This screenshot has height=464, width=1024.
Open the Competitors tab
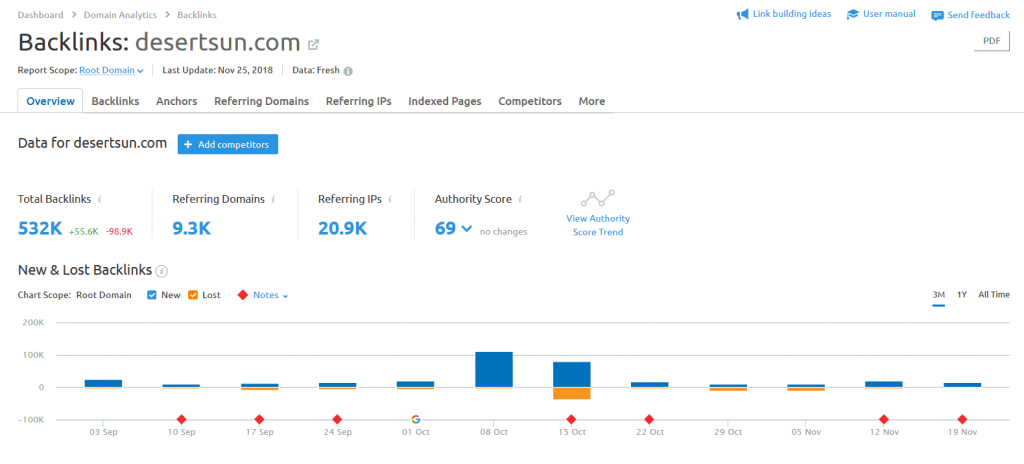(x=530, y=101)
